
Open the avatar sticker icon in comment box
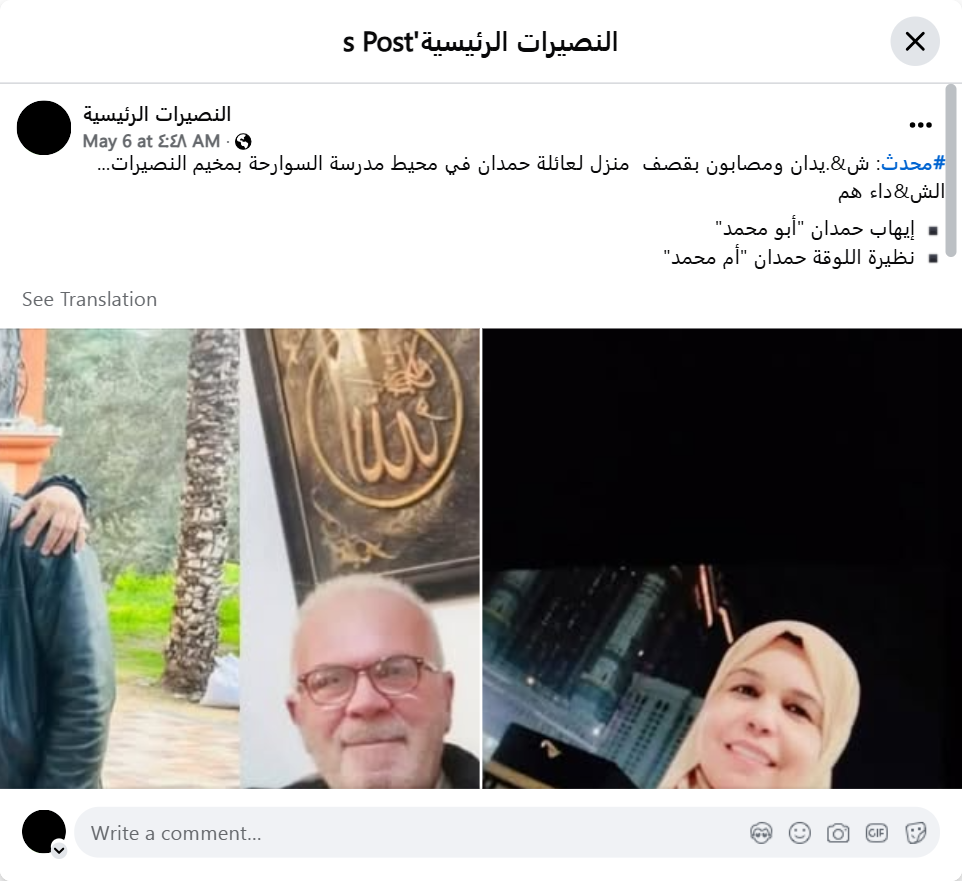[x=761, y=833]
